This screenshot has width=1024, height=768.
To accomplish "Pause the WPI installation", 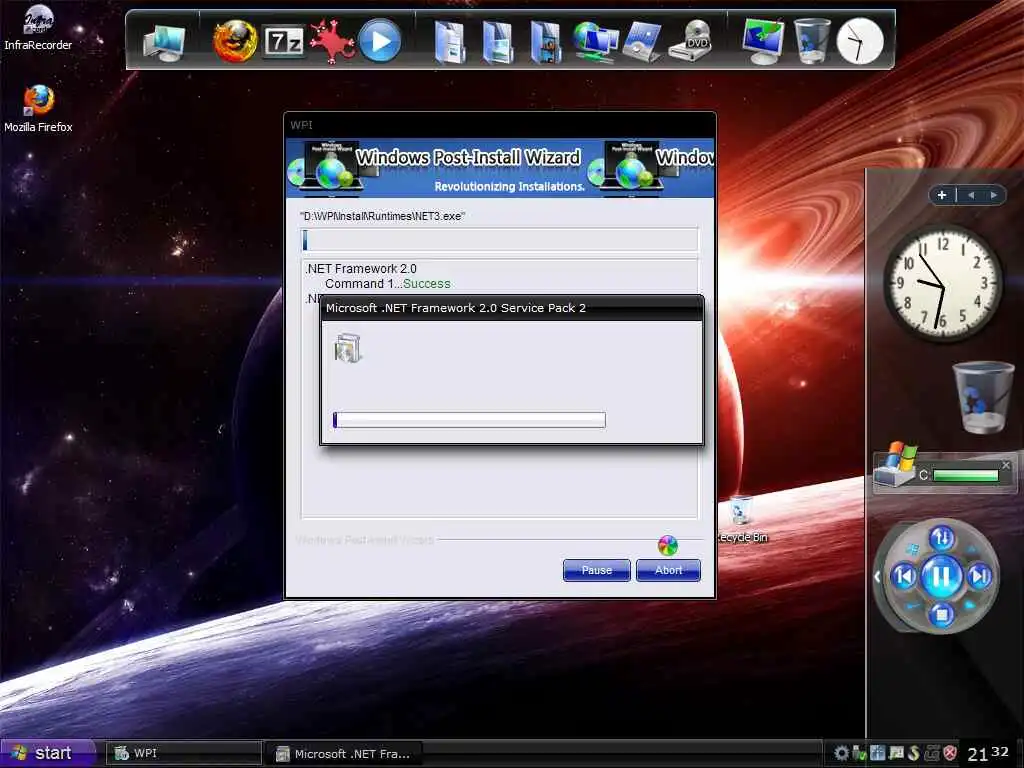I will [x=596, y=570].
